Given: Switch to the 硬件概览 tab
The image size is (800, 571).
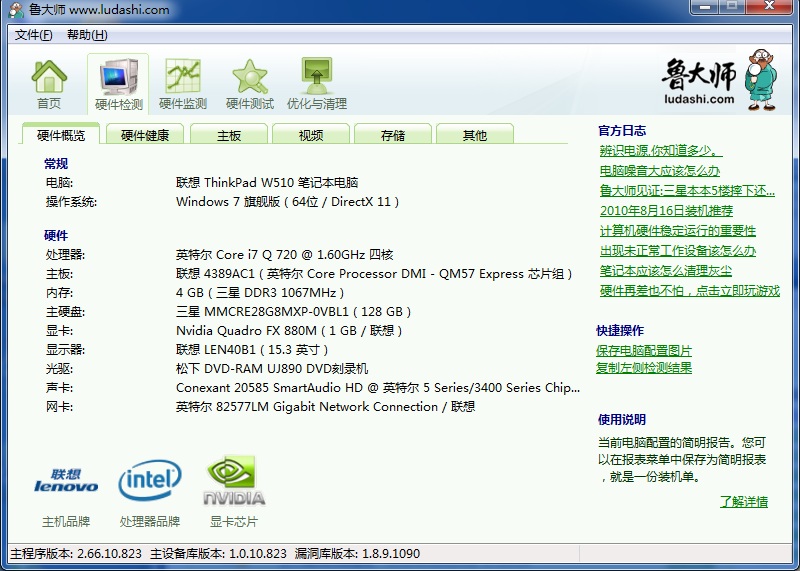Looking at the screenshot, I should pos(61,135).
